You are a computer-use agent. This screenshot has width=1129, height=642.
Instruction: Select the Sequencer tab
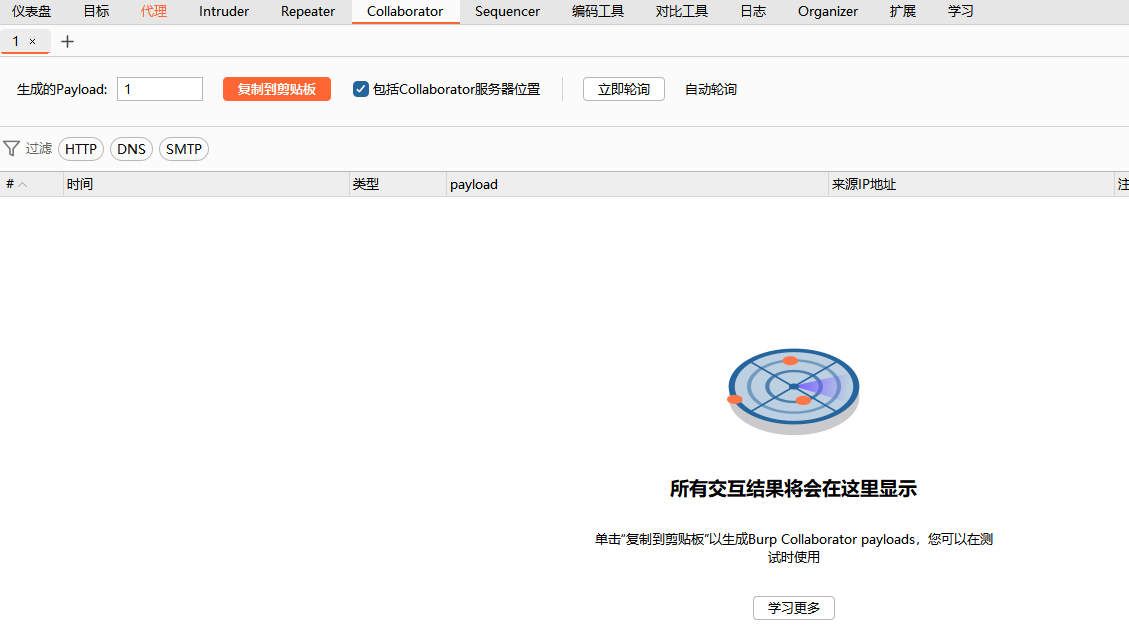[x=507, y=12]
